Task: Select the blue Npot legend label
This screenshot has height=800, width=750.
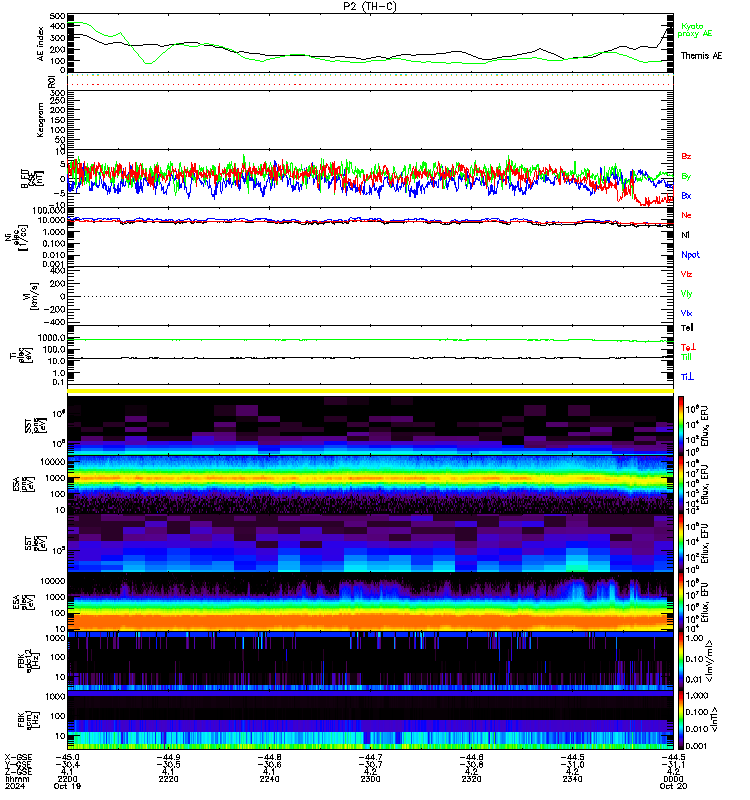Action: click(690, 255)
